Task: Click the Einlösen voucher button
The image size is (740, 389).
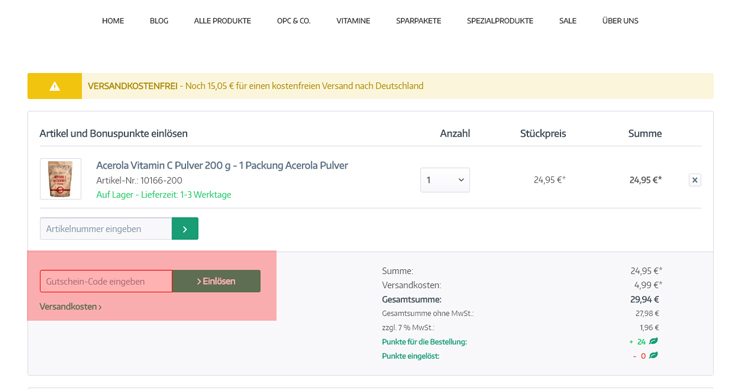Action: [x=216, y=281]
